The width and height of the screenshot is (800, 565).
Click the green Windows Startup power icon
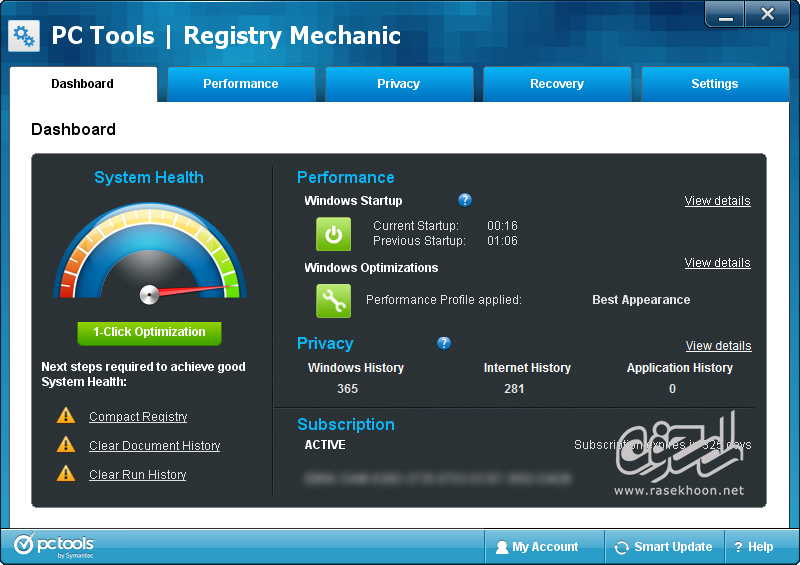click(x=333, y=234)
